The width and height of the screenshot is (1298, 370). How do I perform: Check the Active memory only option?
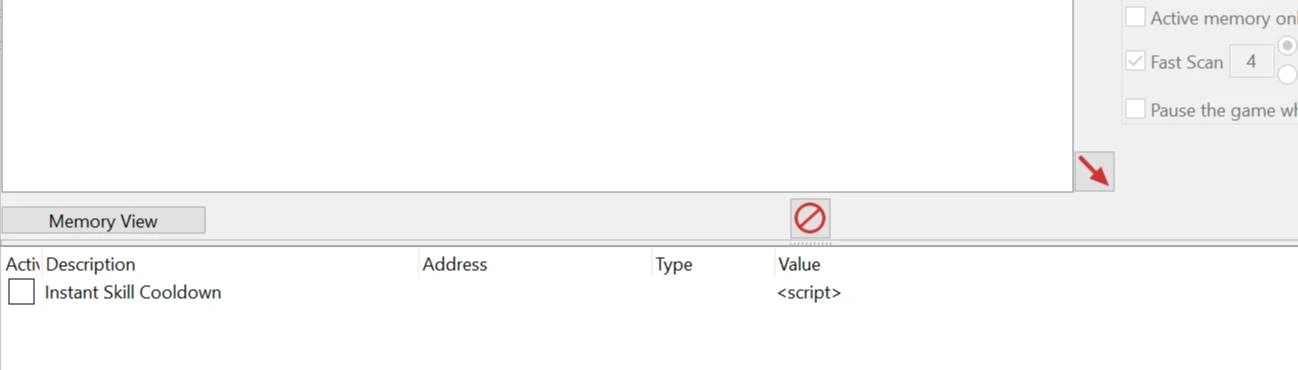(1135, 17)
